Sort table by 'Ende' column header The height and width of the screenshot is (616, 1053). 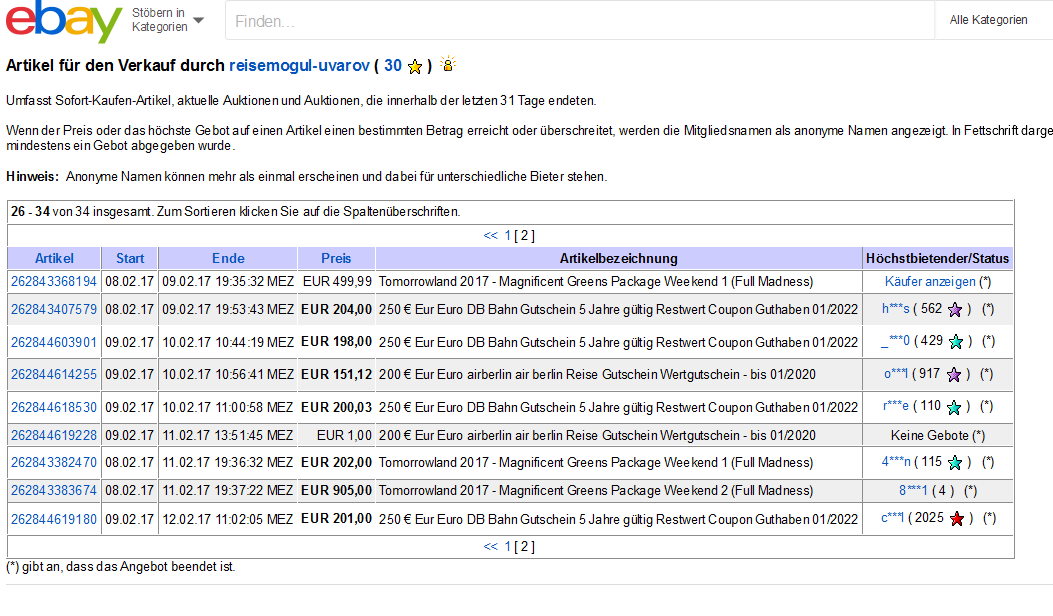pos(228,258)
